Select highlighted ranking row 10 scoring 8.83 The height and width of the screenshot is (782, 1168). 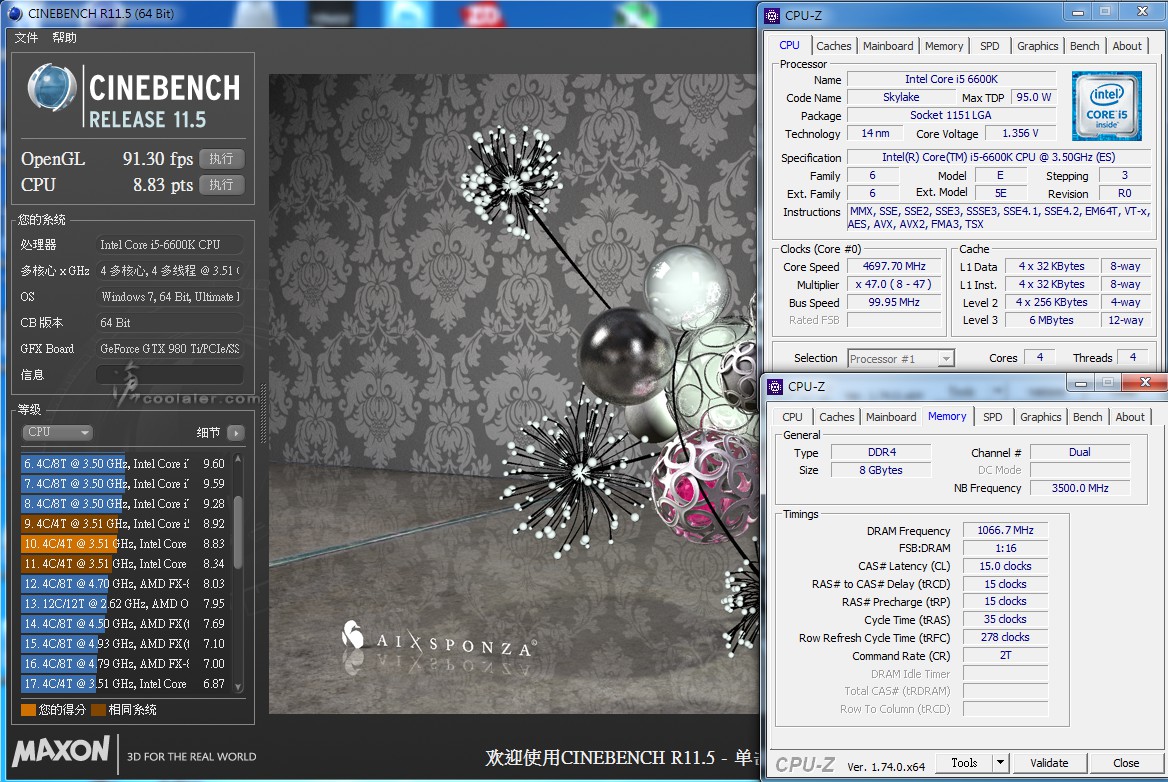pyautogui.click(x=124, y=544)
